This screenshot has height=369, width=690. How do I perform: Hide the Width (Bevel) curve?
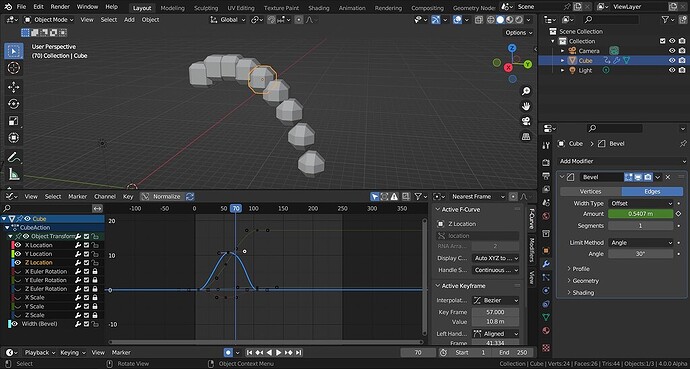pyautogui.click(x=15, y=324)
